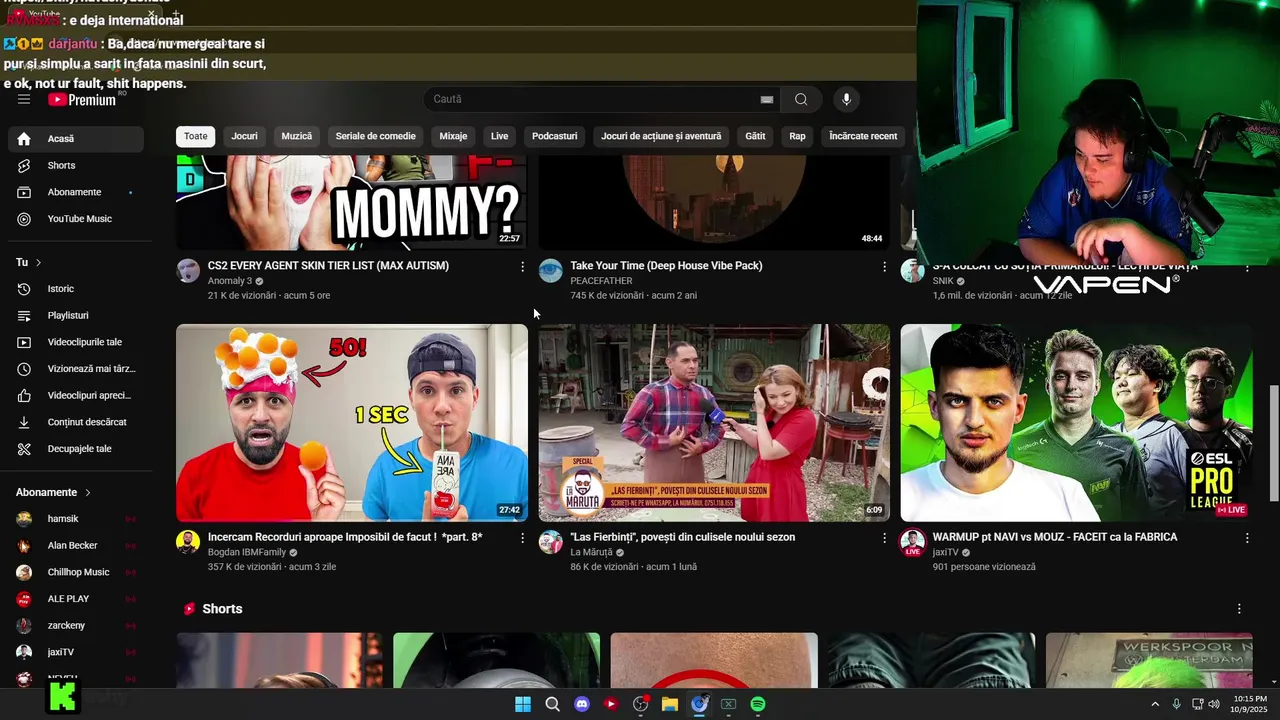
Task: Start voice search with the microphone button
Action: click(846, 99)
